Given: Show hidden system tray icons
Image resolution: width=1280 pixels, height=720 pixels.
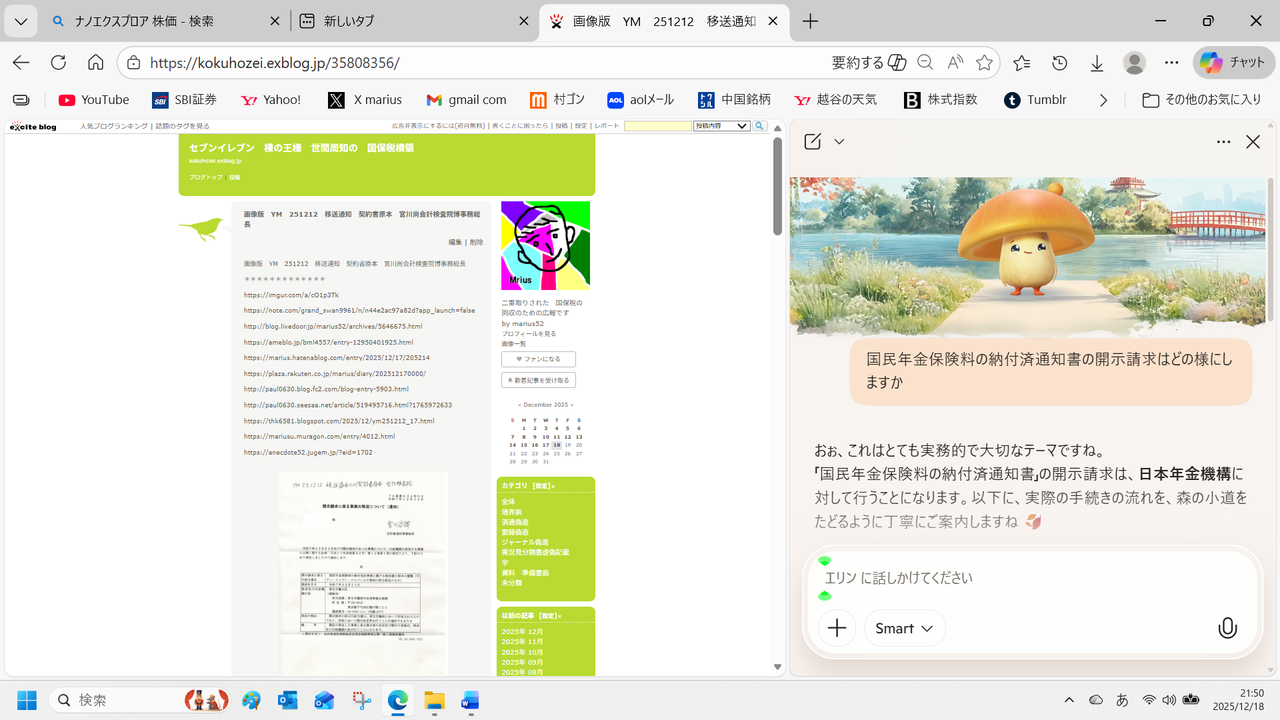Looking at the screenshot, I should (x=1069, y=700).
